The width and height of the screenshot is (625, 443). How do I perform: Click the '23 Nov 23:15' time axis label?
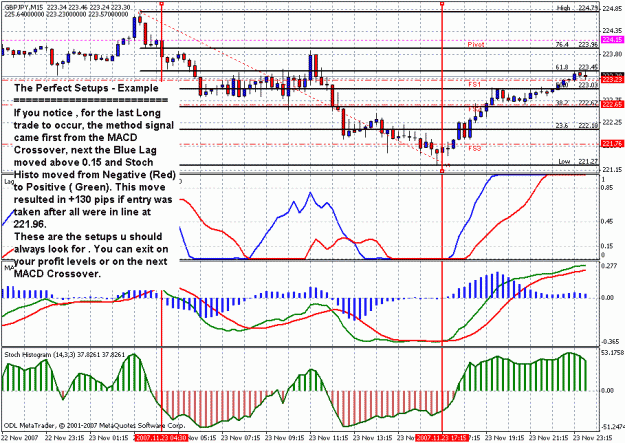pos(593,438)
